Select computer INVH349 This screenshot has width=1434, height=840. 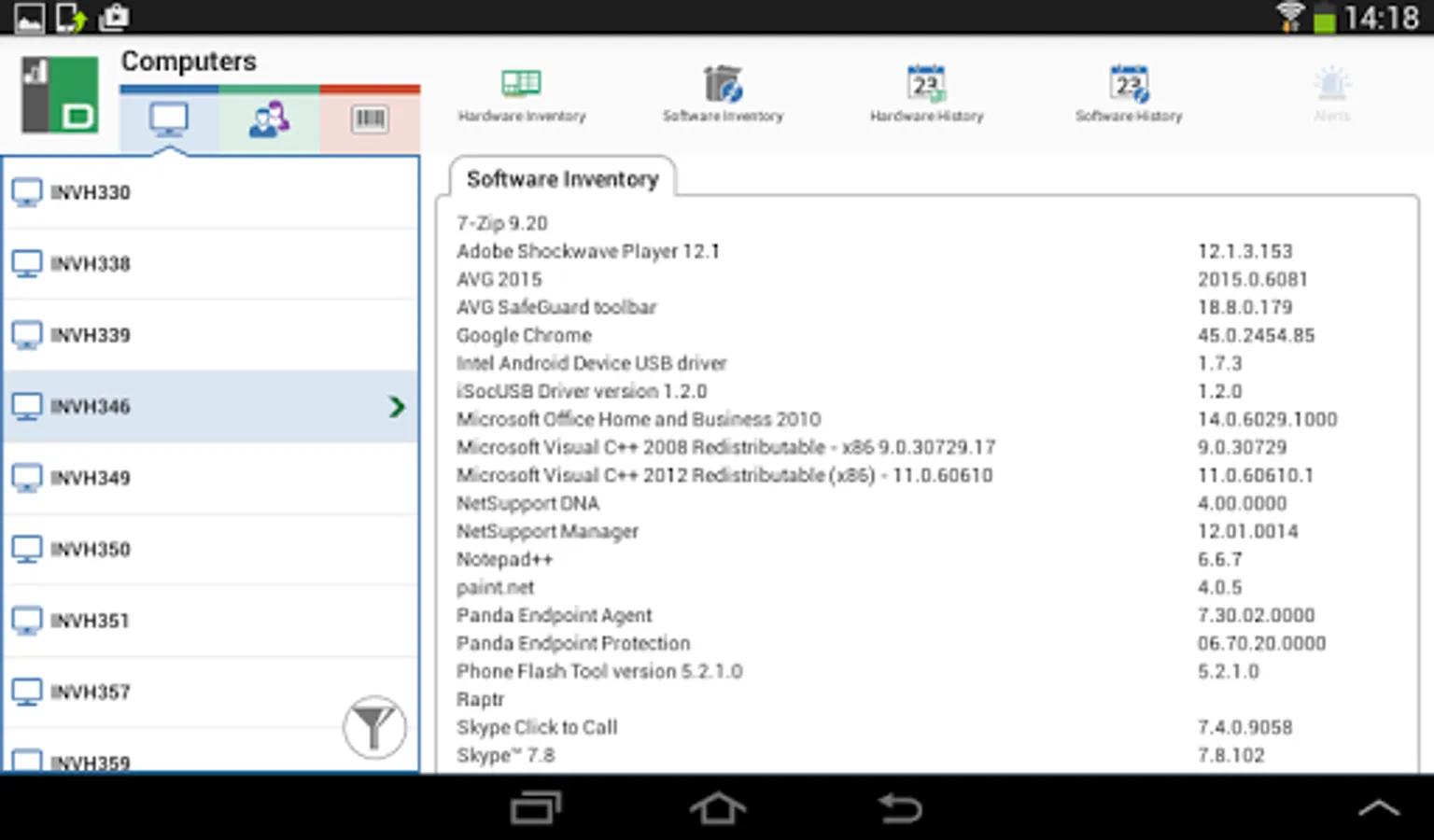point(211,478)
